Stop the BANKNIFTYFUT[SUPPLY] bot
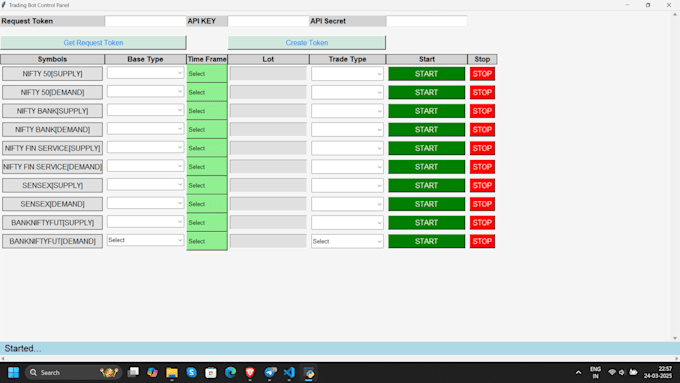 click(x=482, y=223)
